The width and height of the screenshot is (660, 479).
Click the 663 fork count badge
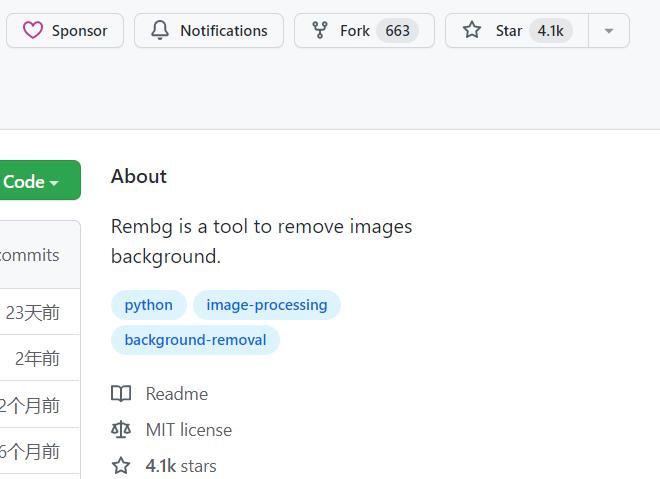click(x=397, y=31)
